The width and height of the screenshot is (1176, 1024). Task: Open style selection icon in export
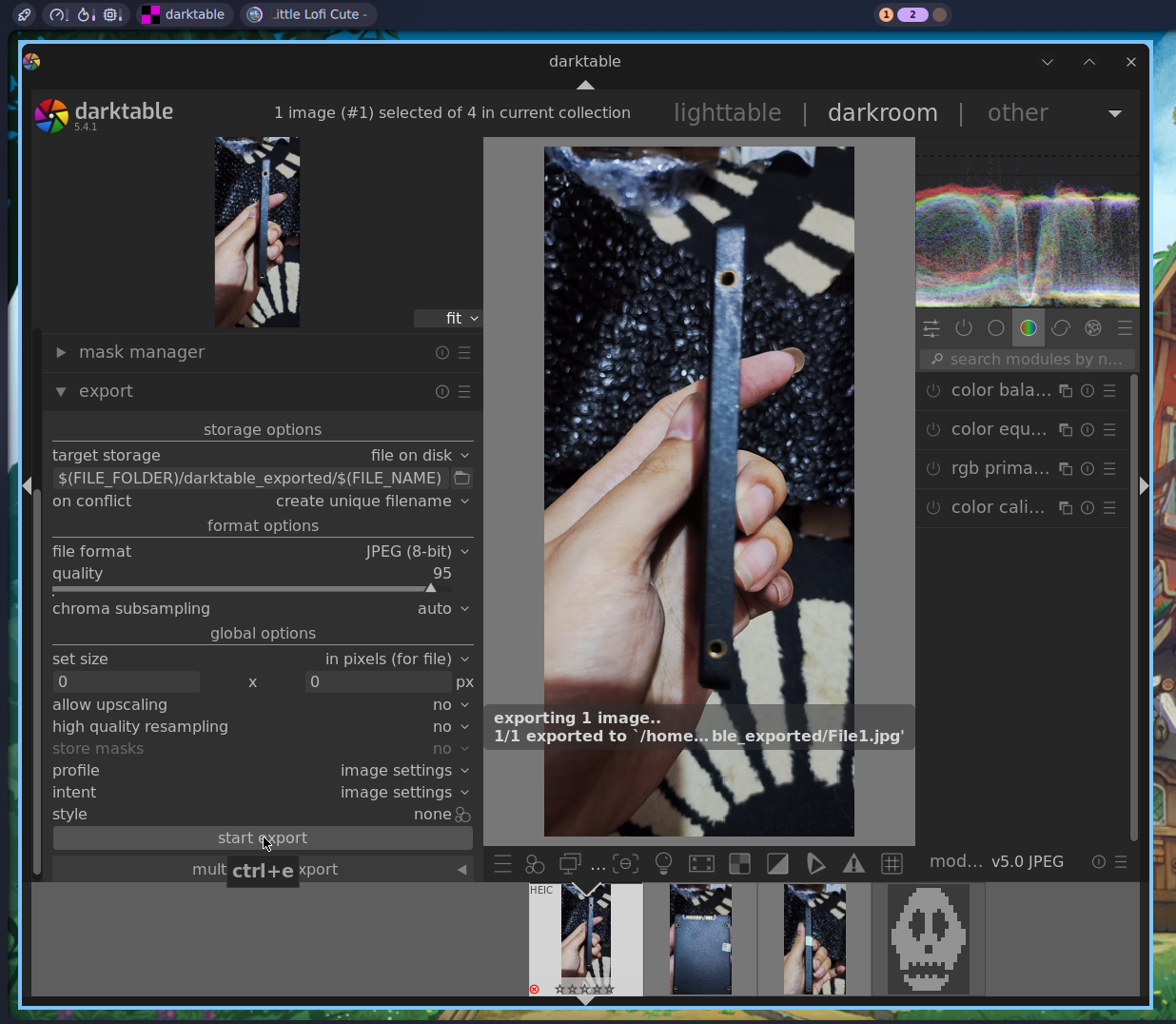463,815
